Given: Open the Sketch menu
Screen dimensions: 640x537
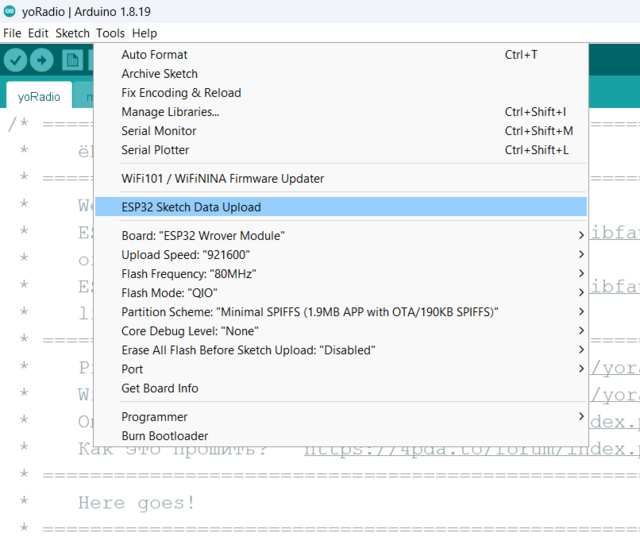Looking at the screenshot, I should pos(72,33).
